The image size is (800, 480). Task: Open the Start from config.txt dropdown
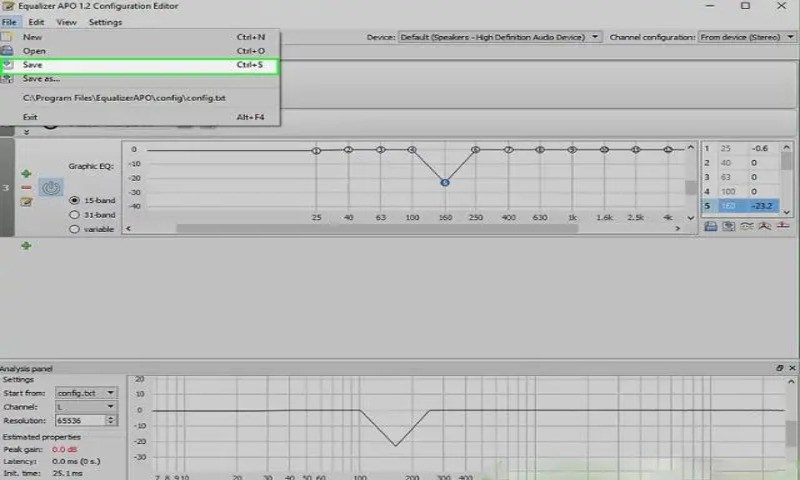pyautogui.click(x=86, y=393)
